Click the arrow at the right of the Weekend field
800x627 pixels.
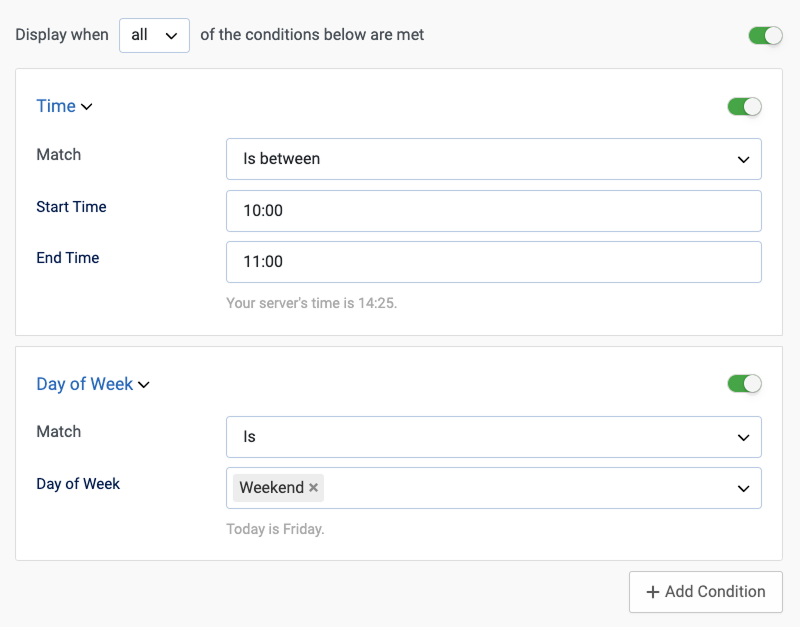pyautogui.click(x=743, y=488)
